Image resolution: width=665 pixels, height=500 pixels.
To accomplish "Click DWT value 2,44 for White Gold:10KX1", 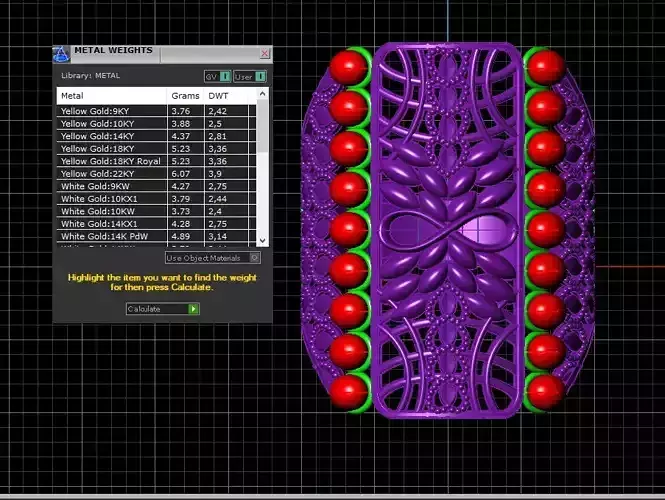I will tap(218, 199).
